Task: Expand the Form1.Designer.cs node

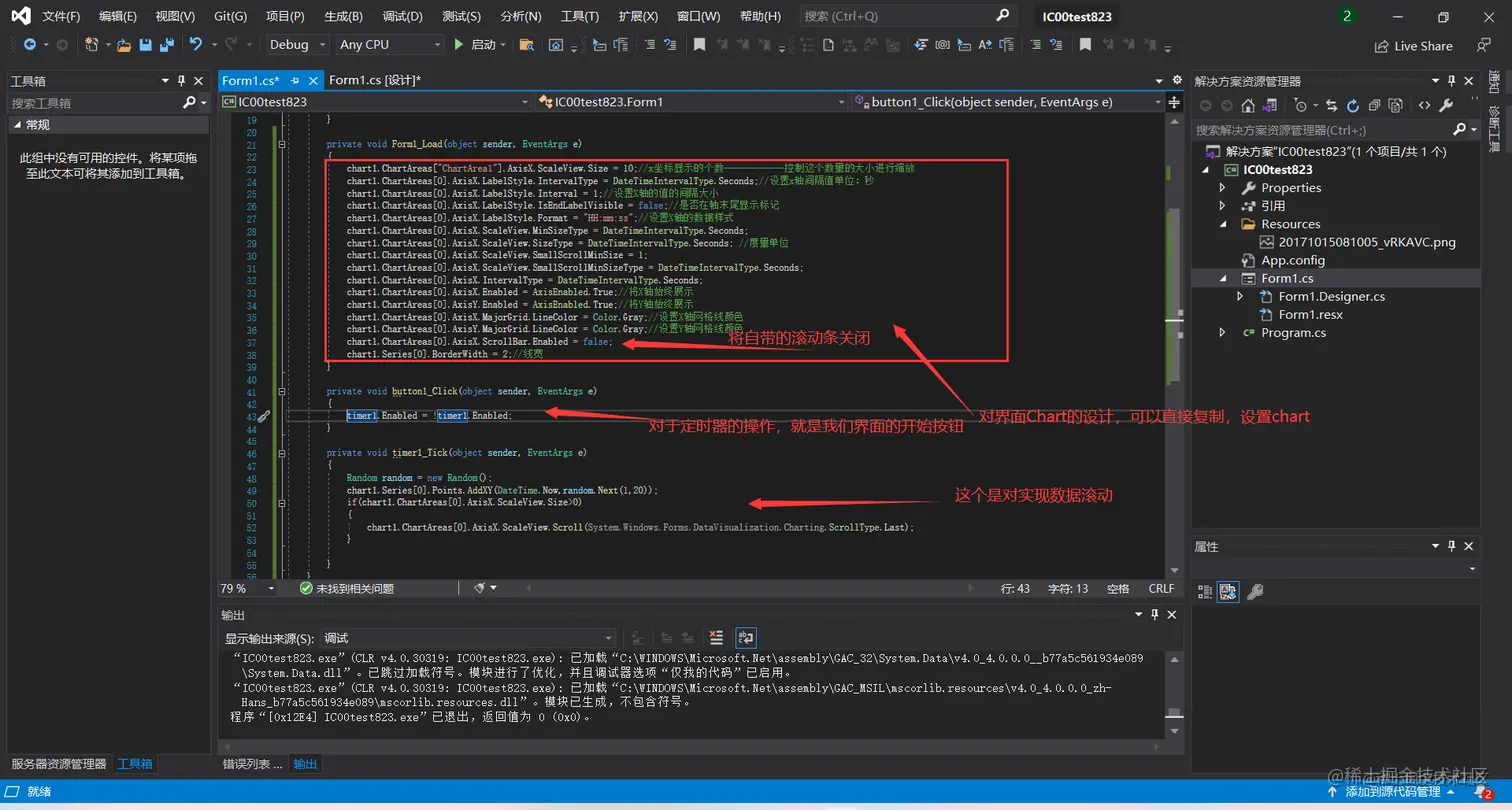Action: click(1241, 297)
